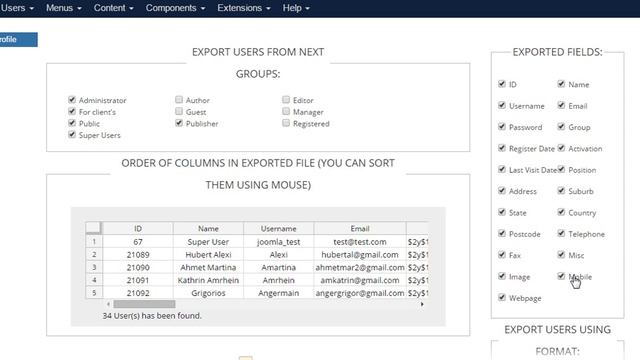Toggle the Username exported field checkbox
The width and height of the screenshot is (640, 360).
coord(502,105)
